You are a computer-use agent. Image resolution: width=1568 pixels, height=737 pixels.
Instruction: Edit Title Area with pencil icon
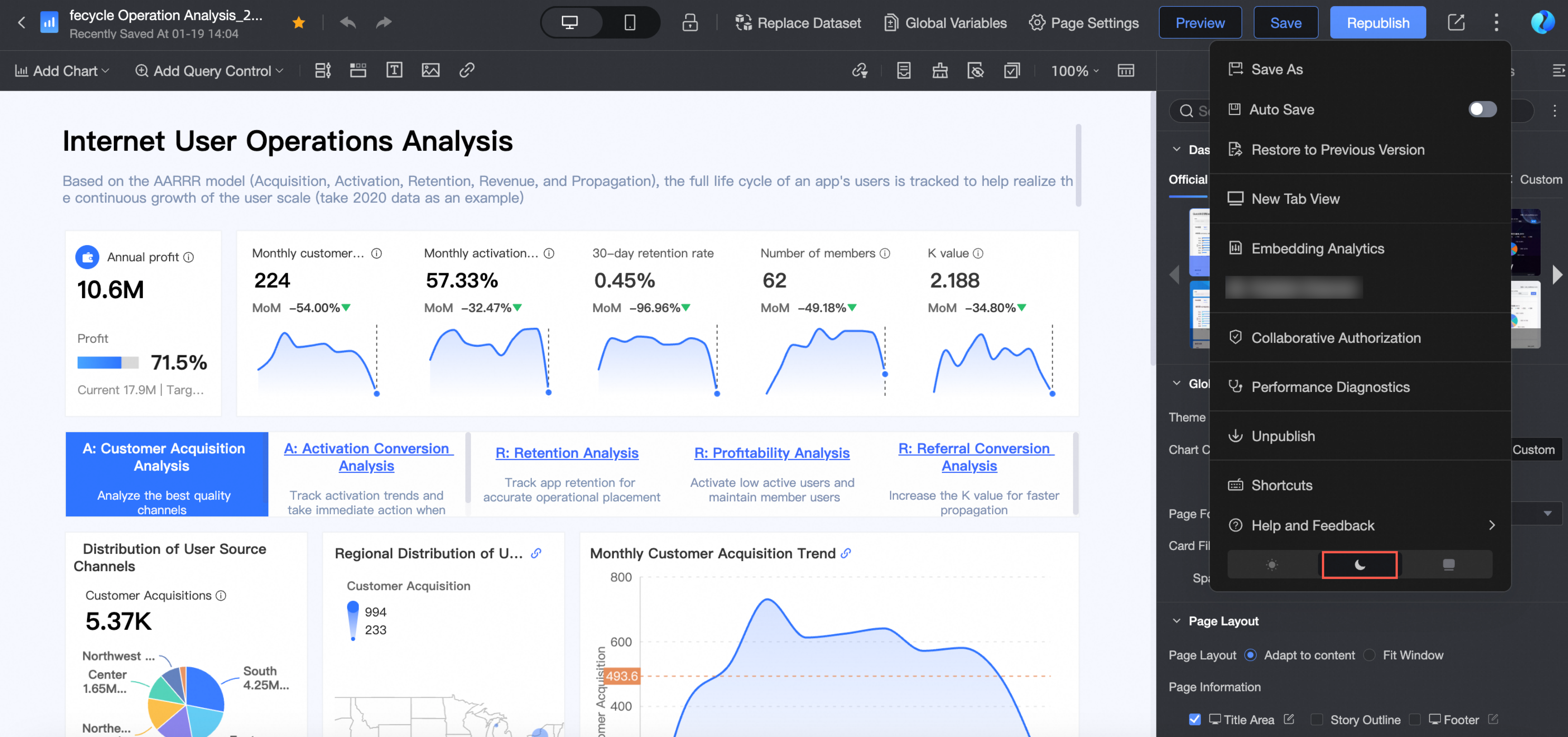[x=1289, y=719]
